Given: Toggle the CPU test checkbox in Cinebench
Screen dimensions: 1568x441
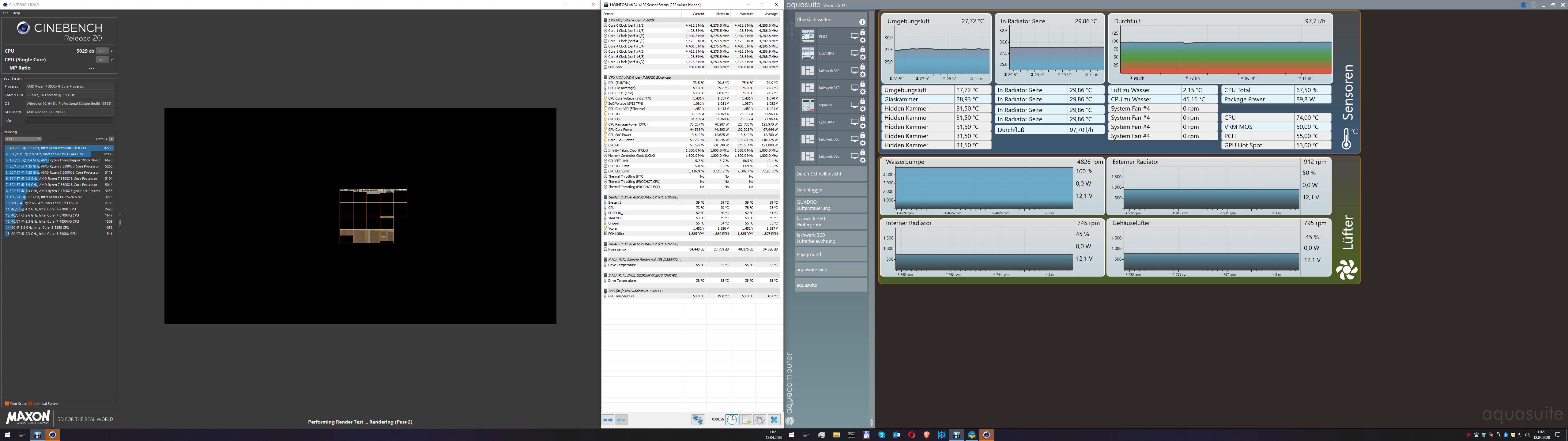Looking at the screenshot, I should [x=113, y=51].
